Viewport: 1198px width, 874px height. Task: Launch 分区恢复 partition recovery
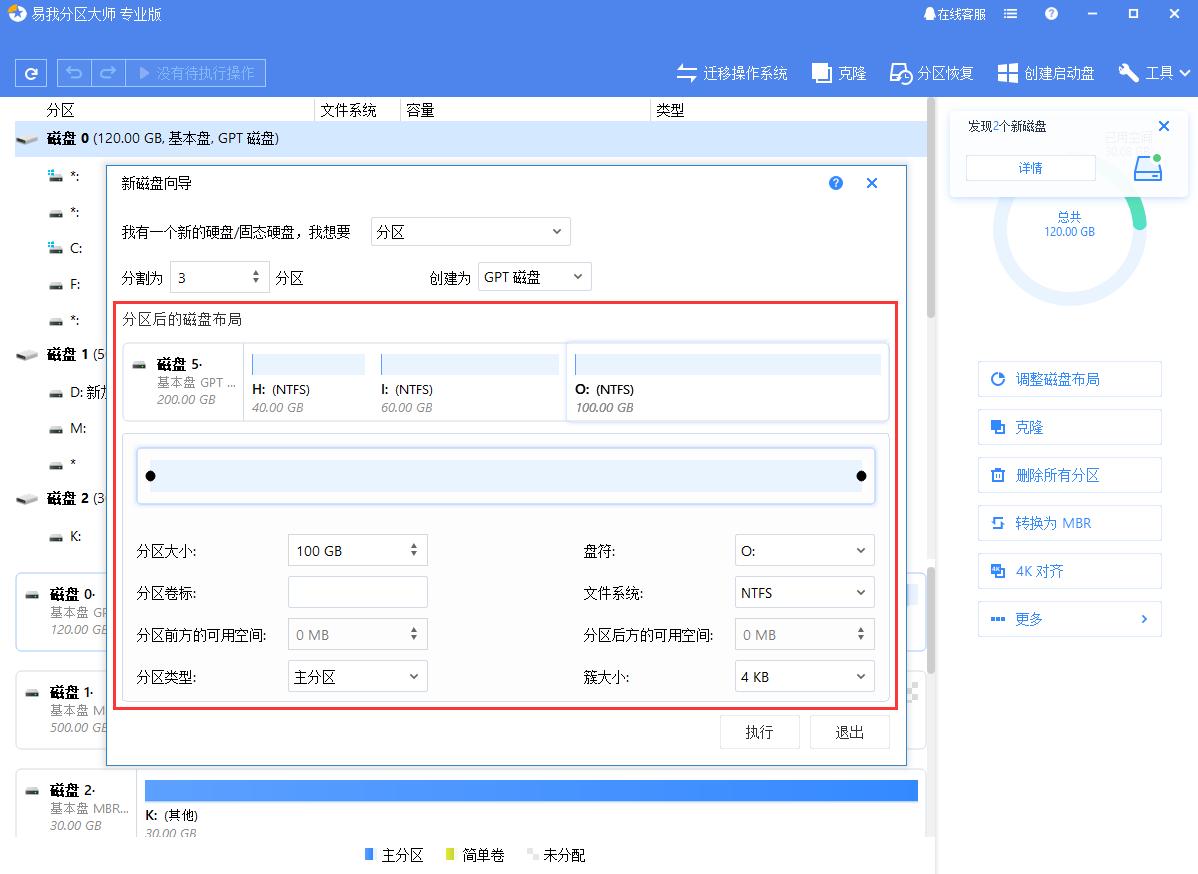tap(931, 72)
